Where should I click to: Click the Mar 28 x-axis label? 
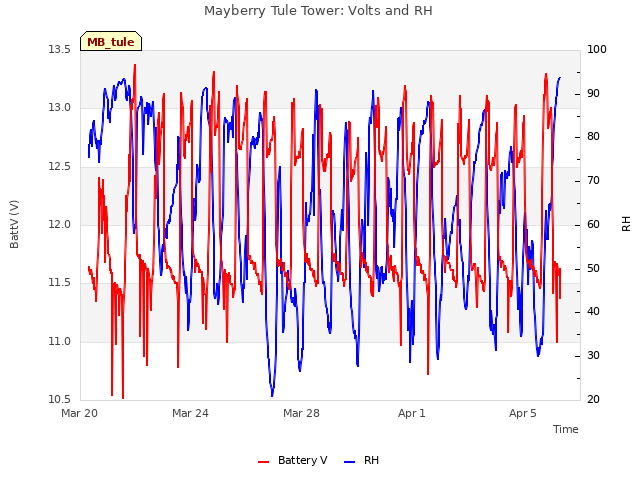[301, 413]
